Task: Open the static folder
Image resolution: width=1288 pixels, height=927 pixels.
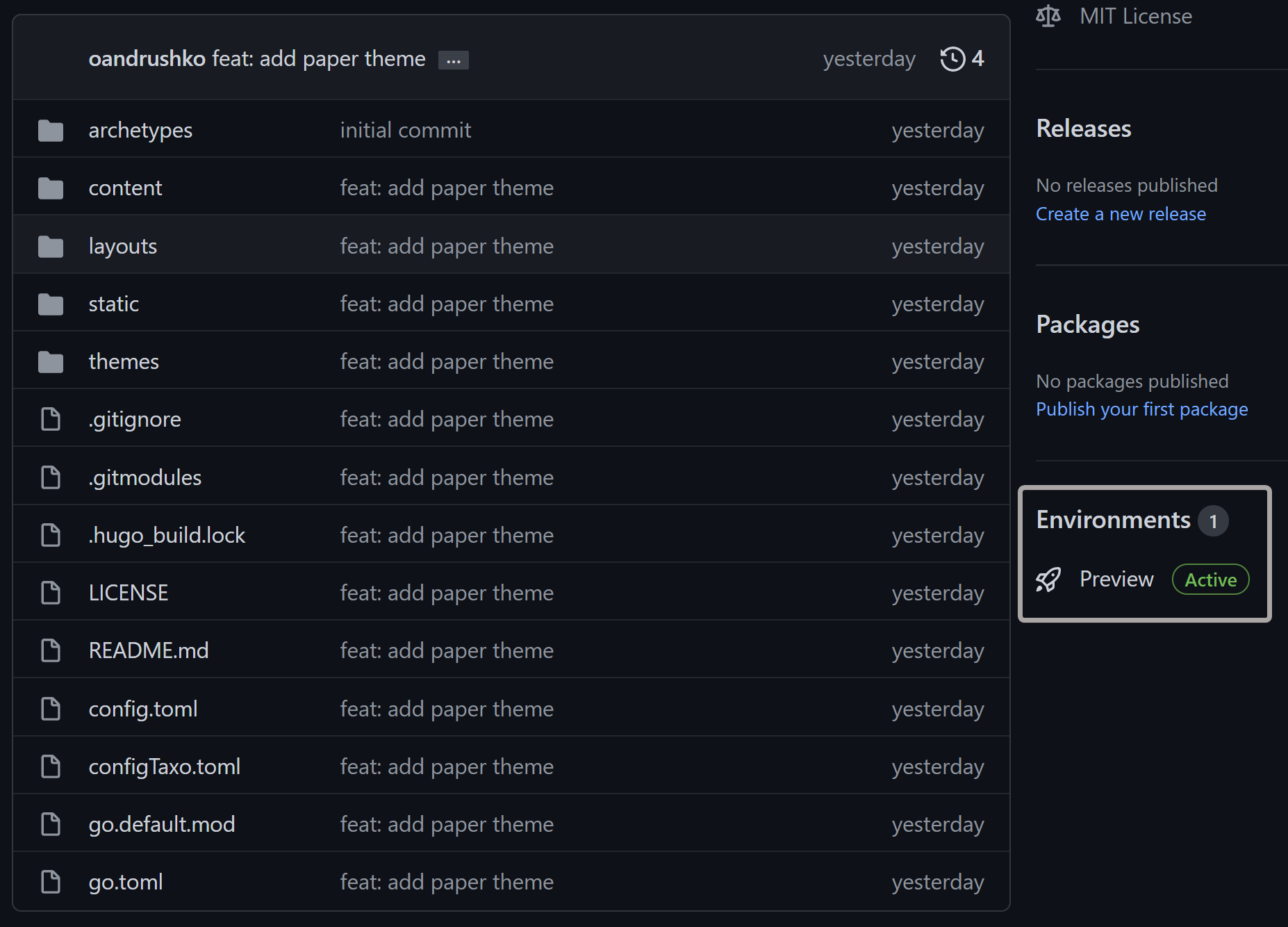Action: point(113,304)
